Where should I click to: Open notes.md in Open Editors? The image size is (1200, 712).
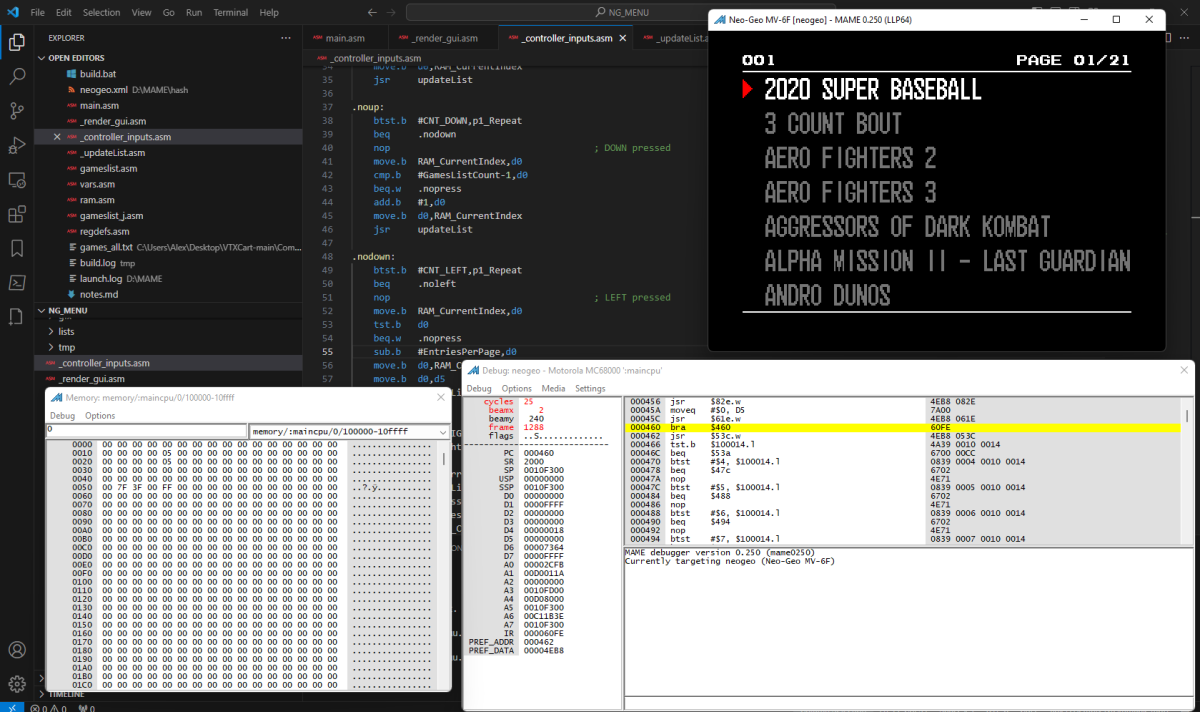[x=99, y=294]
